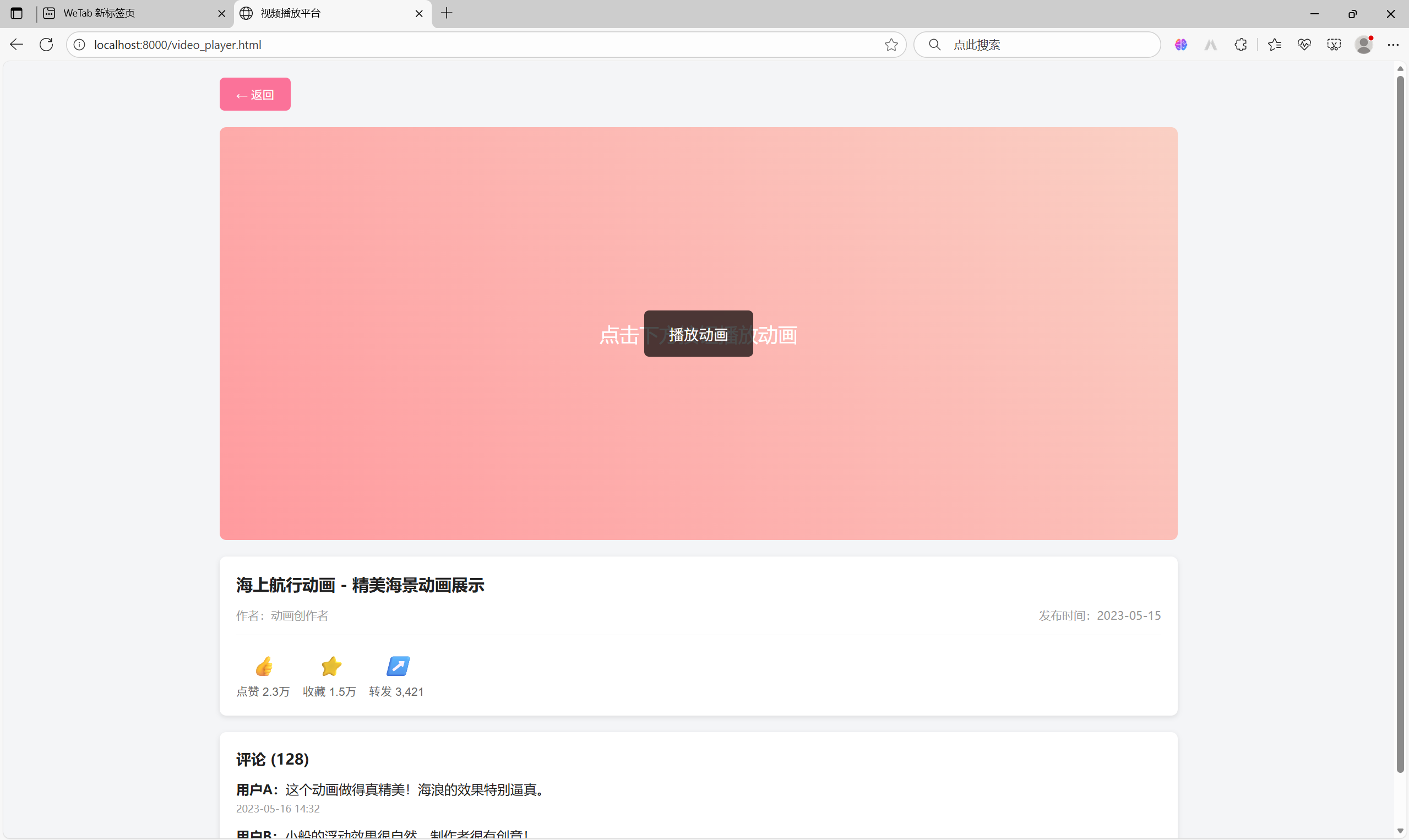Click the profile avatar with notification dot

coord(1364,45)
